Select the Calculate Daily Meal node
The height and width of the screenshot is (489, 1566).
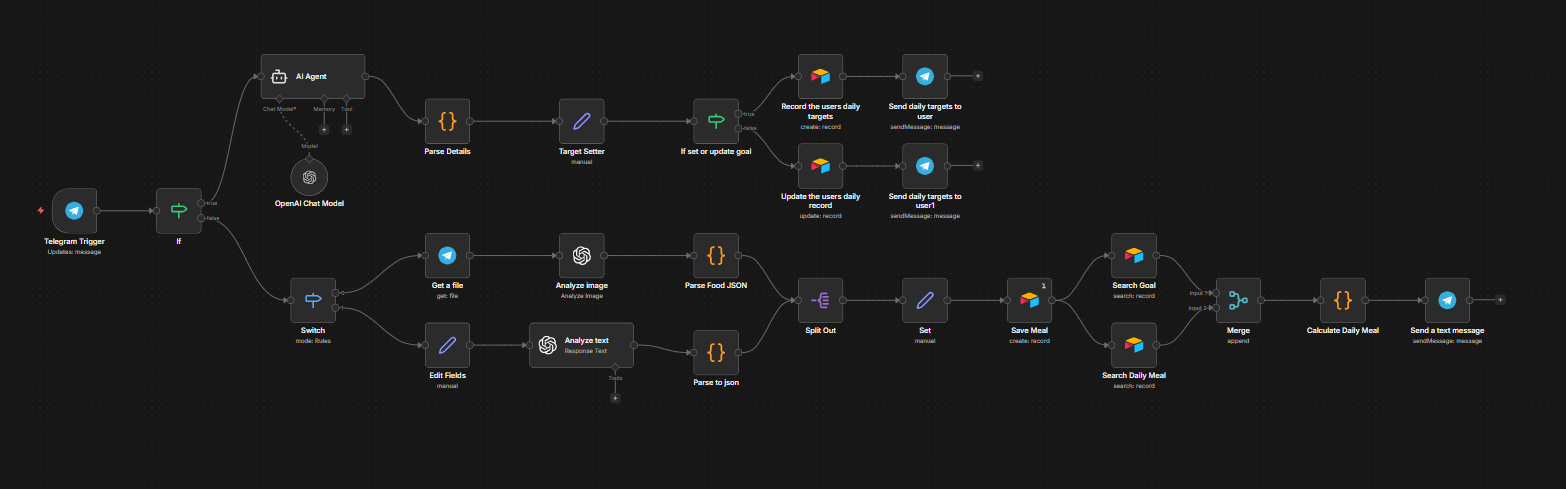click(x=1342, y=300)
